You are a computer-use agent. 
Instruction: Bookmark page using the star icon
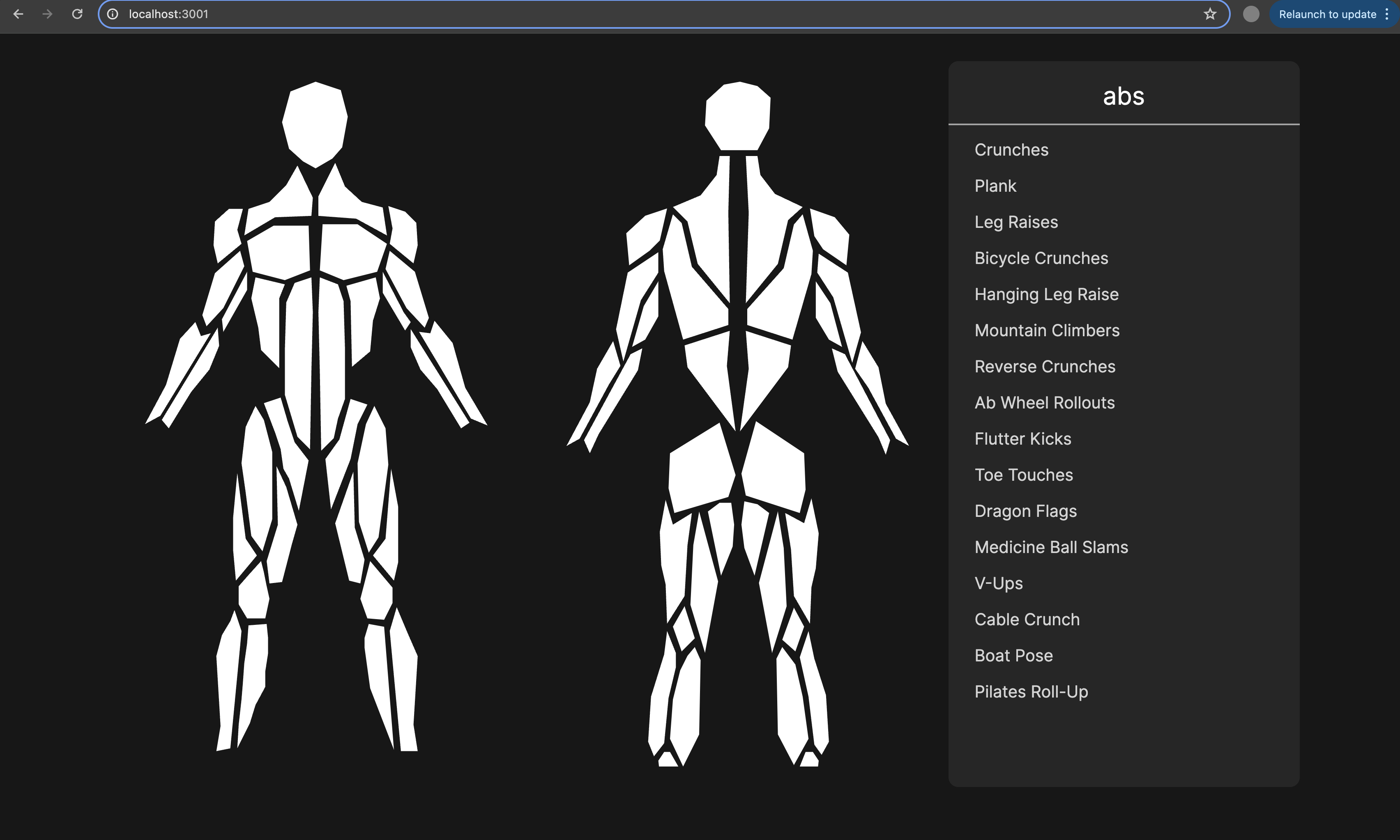click(x=1210, y=14)
